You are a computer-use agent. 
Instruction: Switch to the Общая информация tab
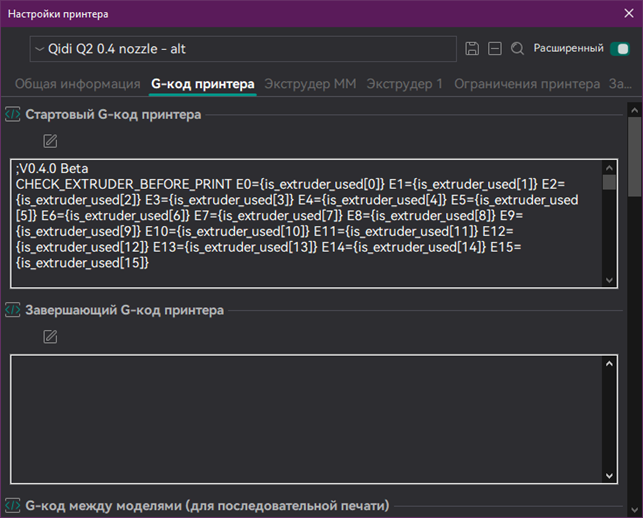click(77, 84)
